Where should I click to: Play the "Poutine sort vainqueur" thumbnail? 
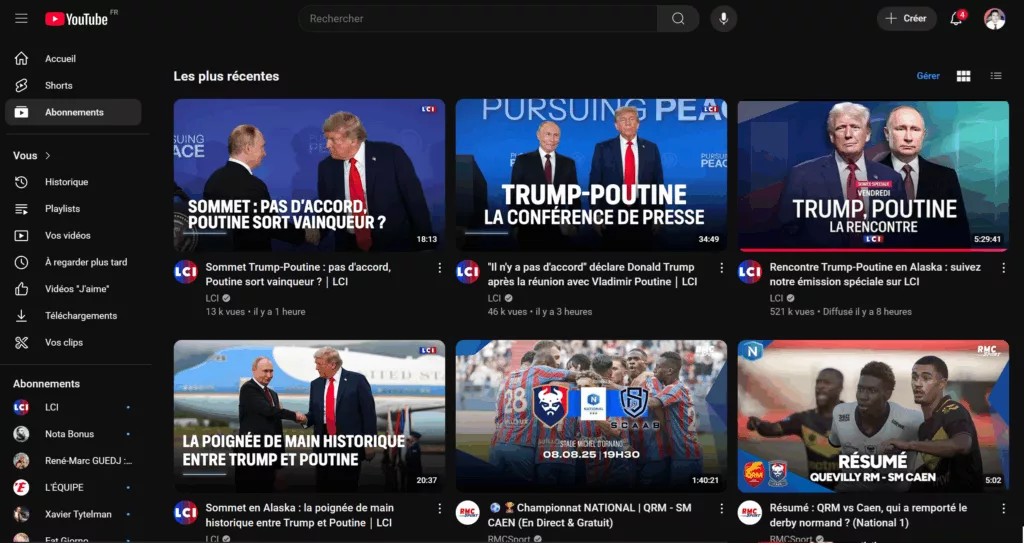[309, 175]
